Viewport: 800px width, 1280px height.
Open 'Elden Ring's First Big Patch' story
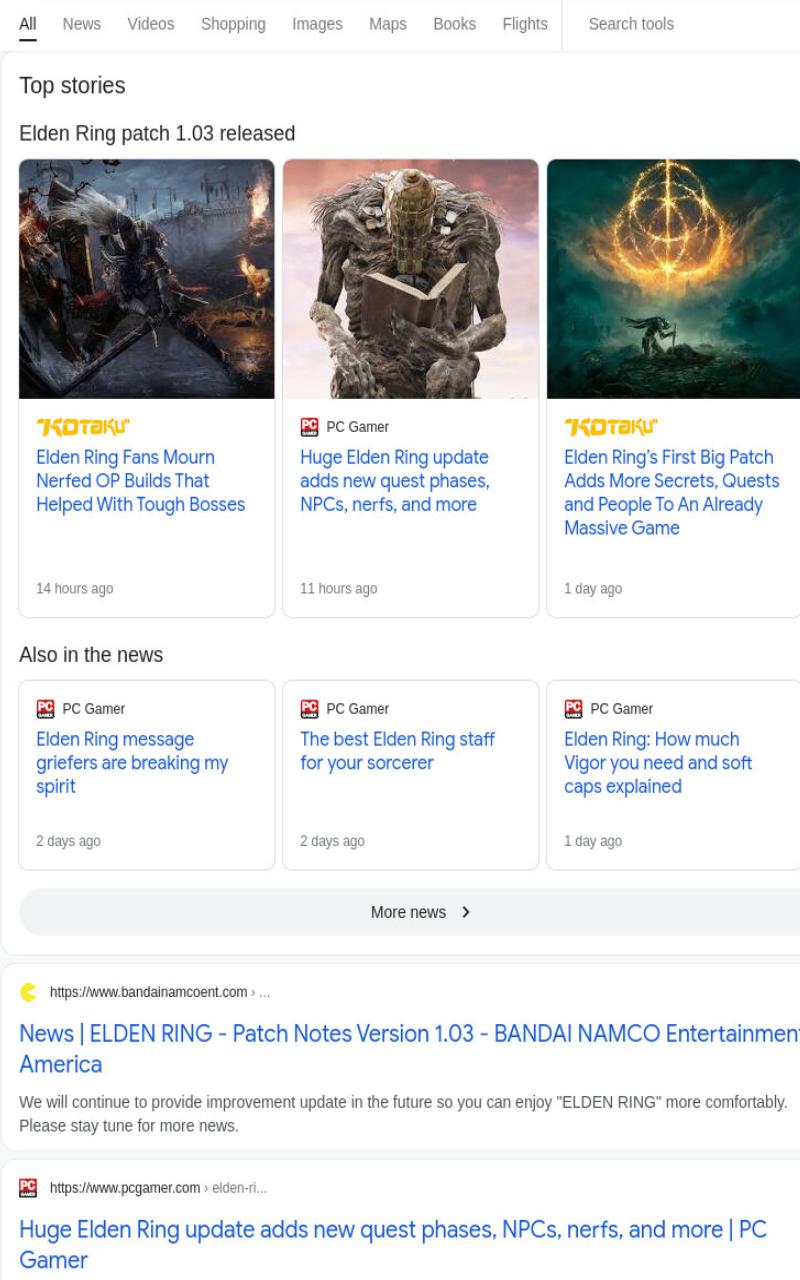coord(671,493)
